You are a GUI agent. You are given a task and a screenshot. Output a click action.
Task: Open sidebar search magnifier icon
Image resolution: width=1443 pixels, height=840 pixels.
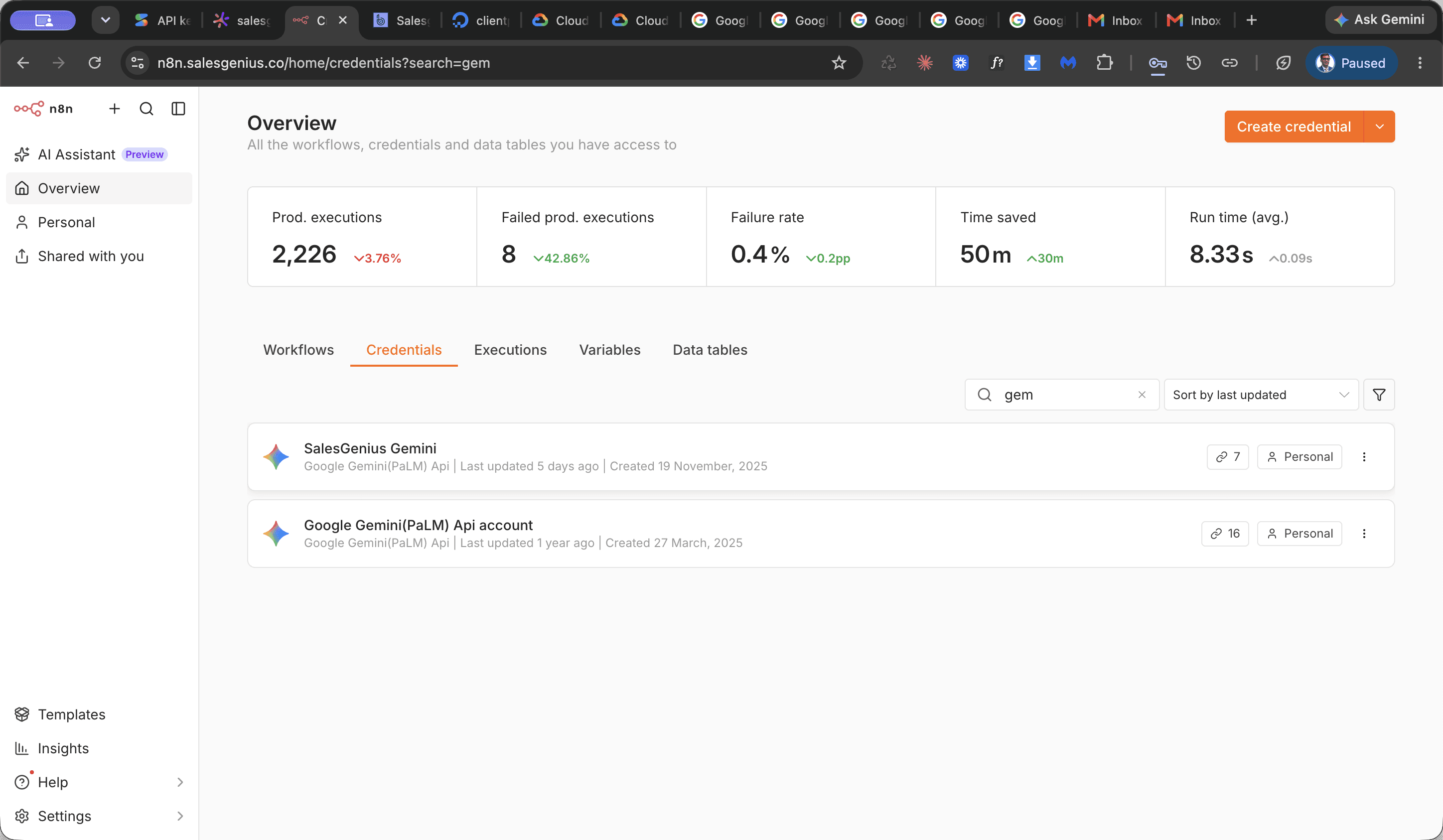(x=146, y=109)
